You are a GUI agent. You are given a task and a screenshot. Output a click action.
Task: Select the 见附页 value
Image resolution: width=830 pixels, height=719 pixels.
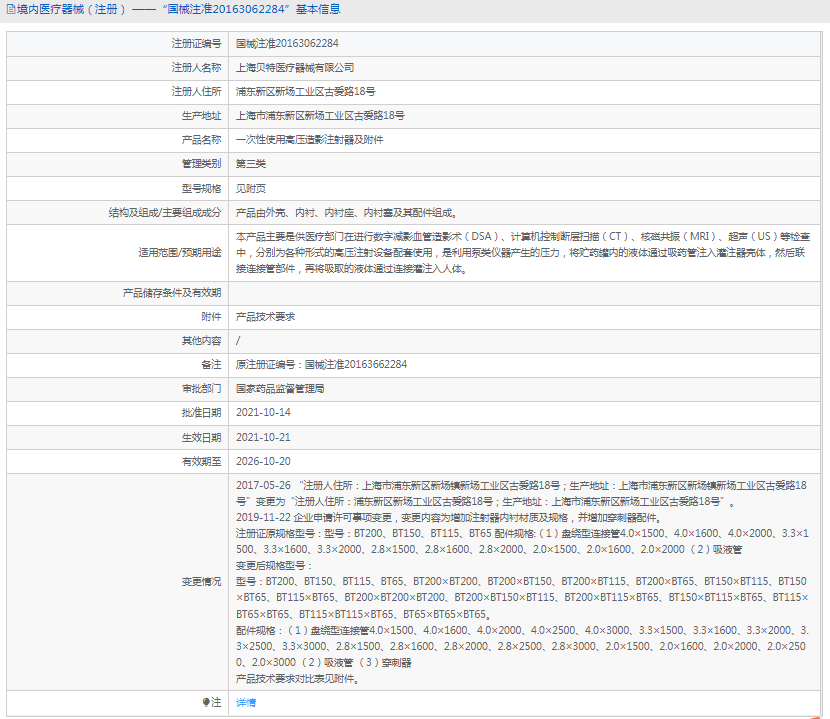tap(250, 188)
